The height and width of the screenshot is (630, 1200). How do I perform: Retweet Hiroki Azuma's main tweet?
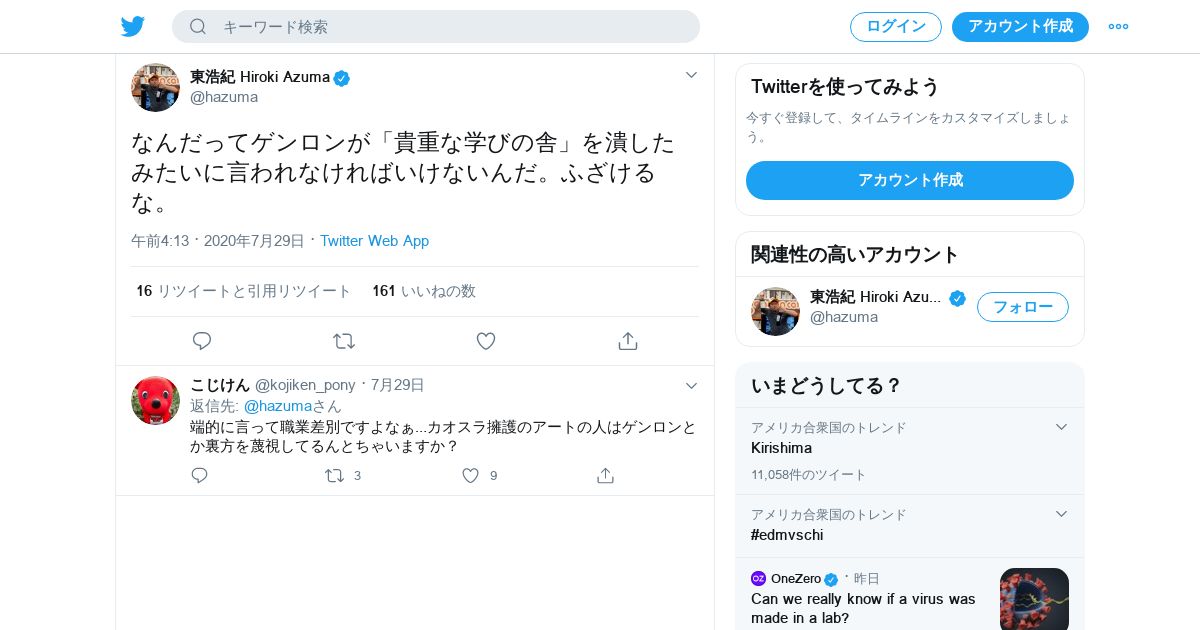(344, 341)
